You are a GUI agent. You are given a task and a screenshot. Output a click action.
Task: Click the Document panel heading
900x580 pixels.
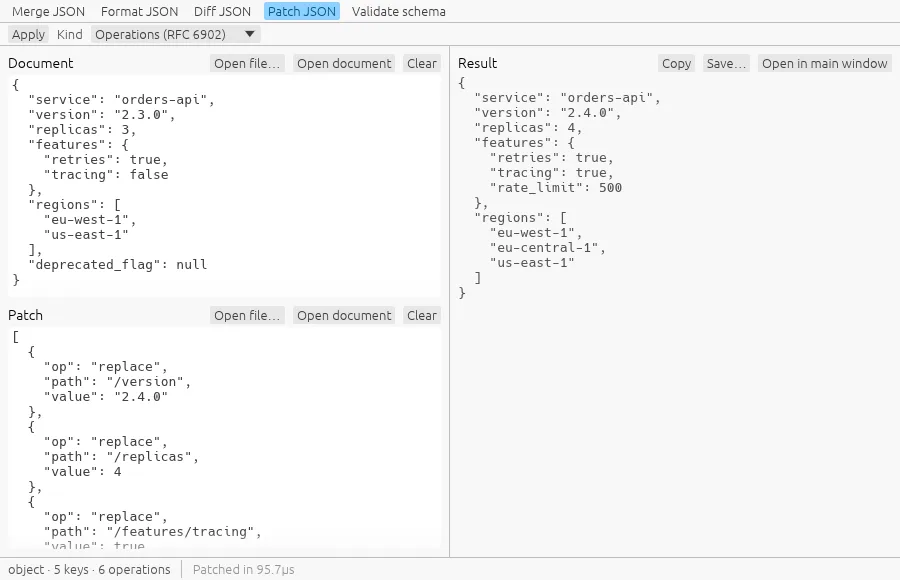pyautogui.click(x=41, y=63)
